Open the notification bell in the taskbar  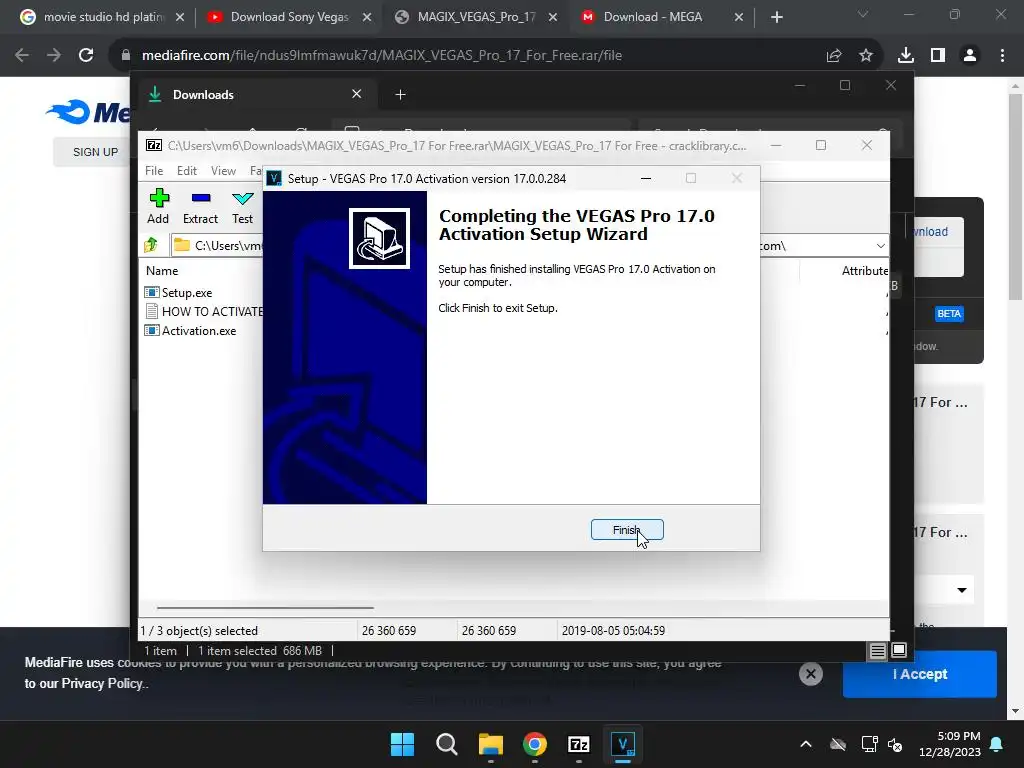click(x=997, y=744)
